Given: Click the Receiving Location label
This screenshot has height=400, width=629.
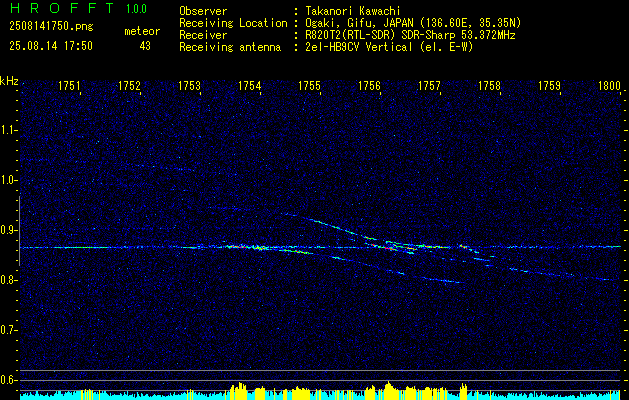Looking at the screenshot, I should click(233, 23).
